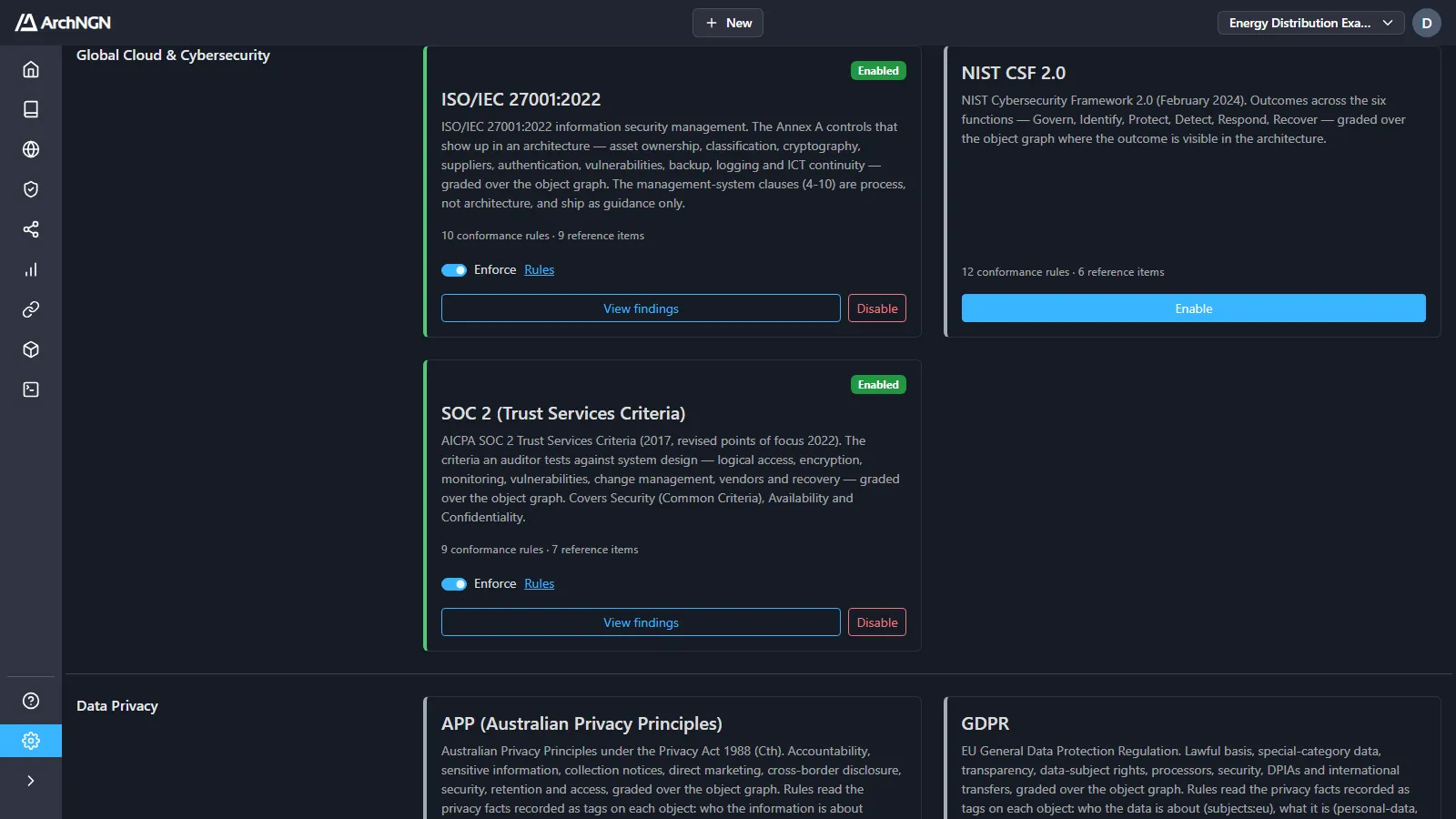Open the terminal icon in sidebar
Image resolution: width=1456 pixels, height=819 pixels.
tap(31, 389)
